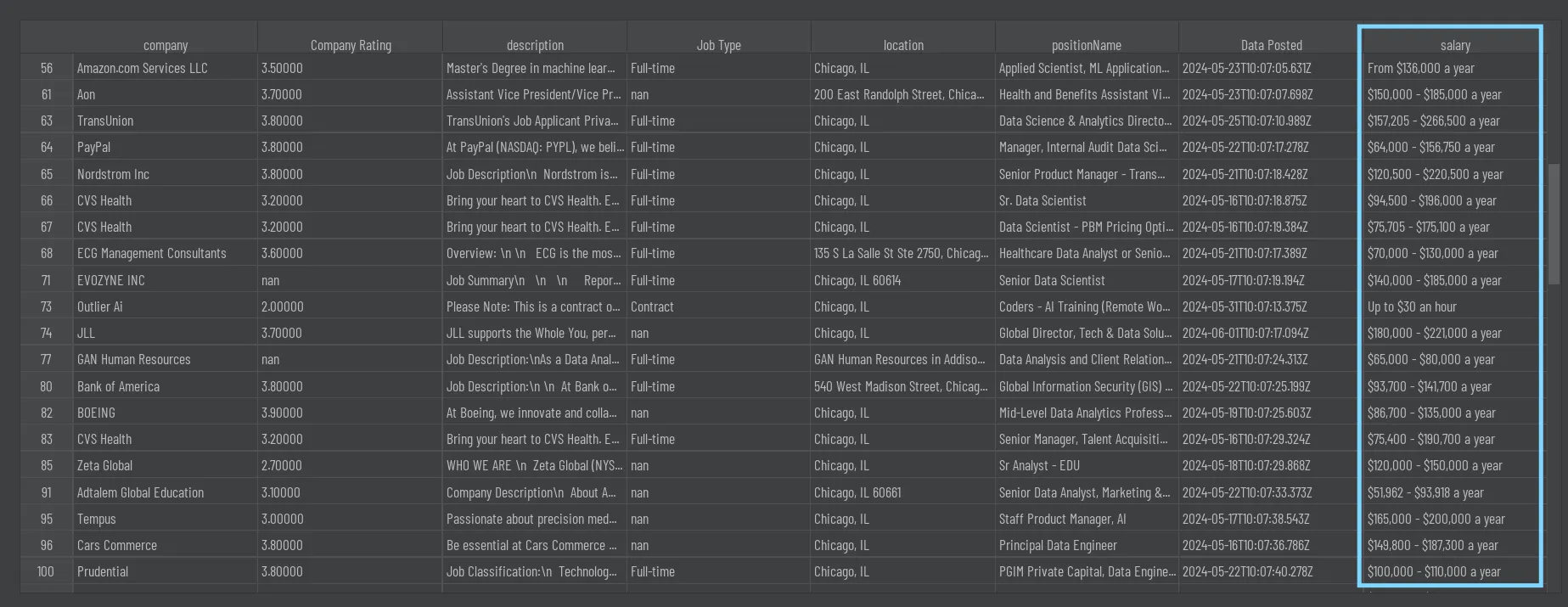Click the Tempus company cell
The height and width of the screenshot is (607, 1568).
click(165, 519)
